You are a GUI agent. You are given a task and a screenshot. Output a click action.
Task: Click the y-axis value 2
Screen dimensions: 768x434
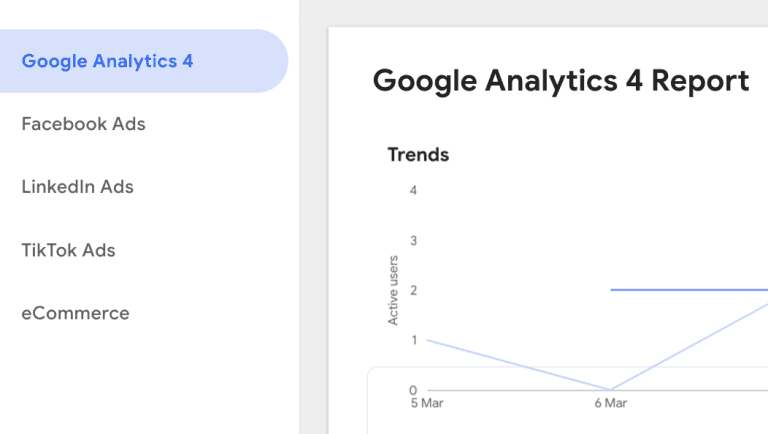[x=413, y=290]
